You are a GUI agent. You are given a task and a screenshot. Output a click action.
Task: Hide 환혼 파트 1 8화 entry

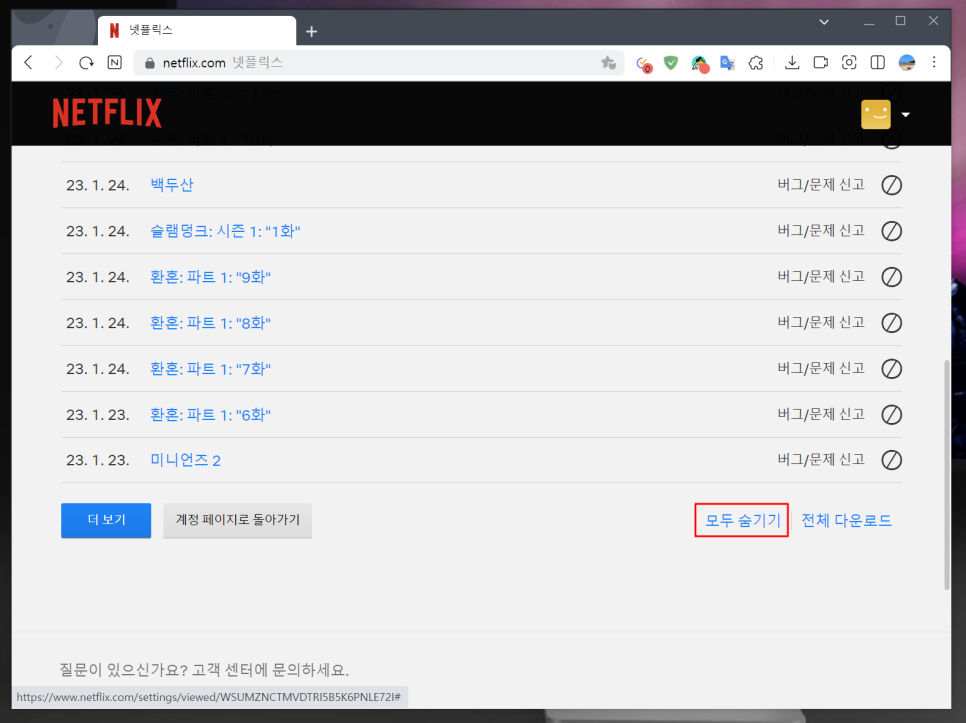pyautogui.click(x=891, y=323)
